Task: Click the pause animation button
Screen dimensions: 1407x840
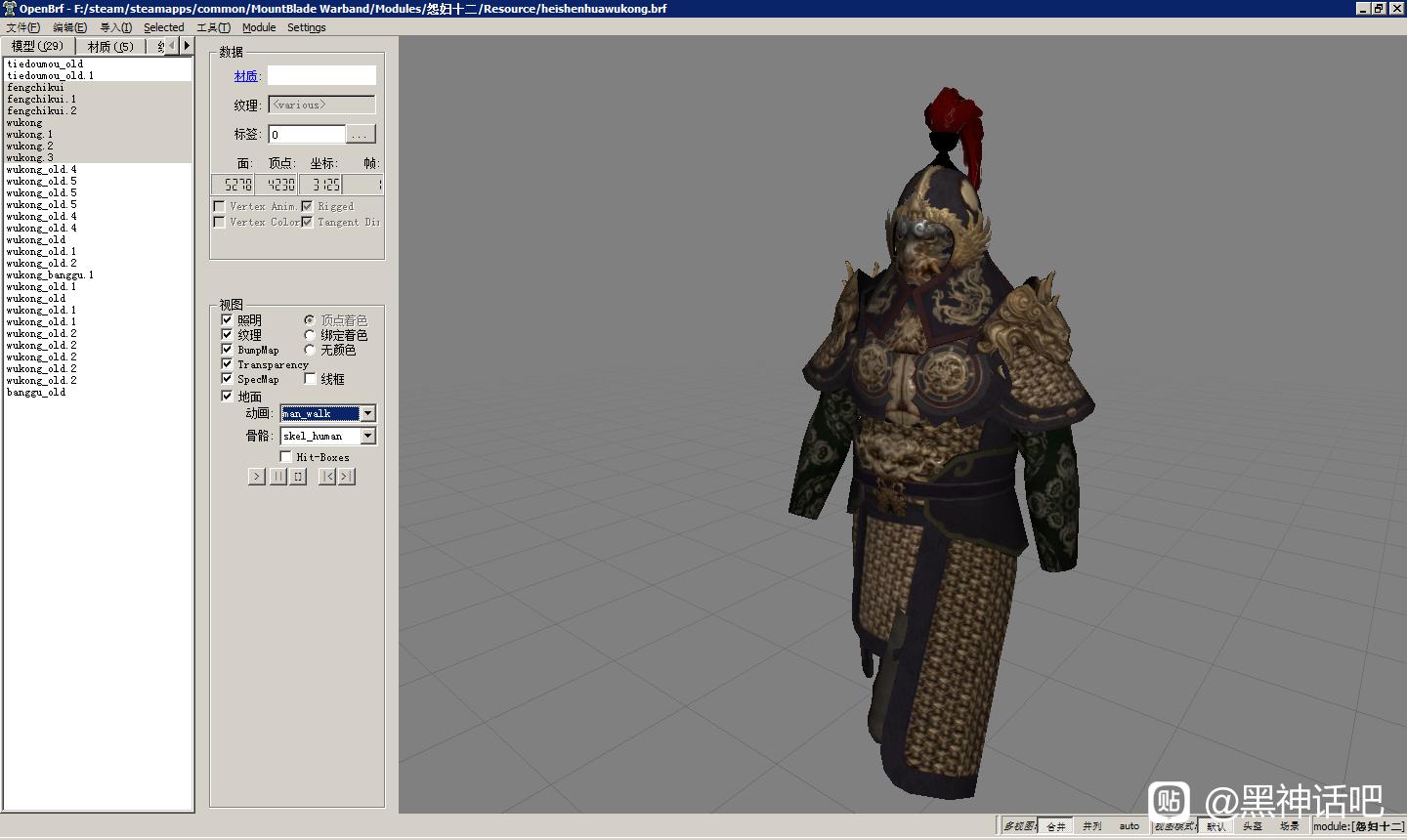Action: pyautogui.click(x=278, y=477)
